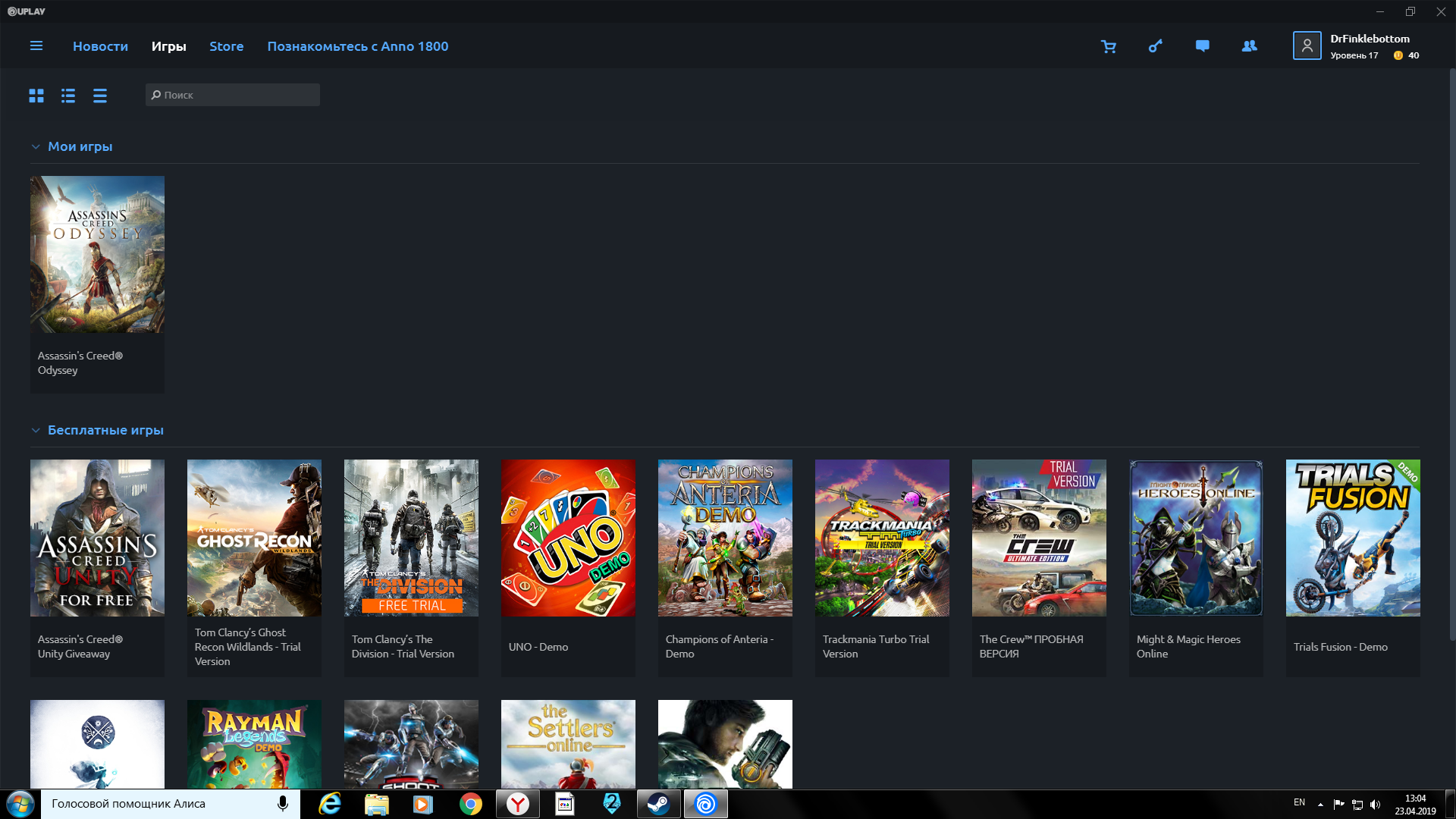Open The Division Trial Version cover

(x=411, y=538)
